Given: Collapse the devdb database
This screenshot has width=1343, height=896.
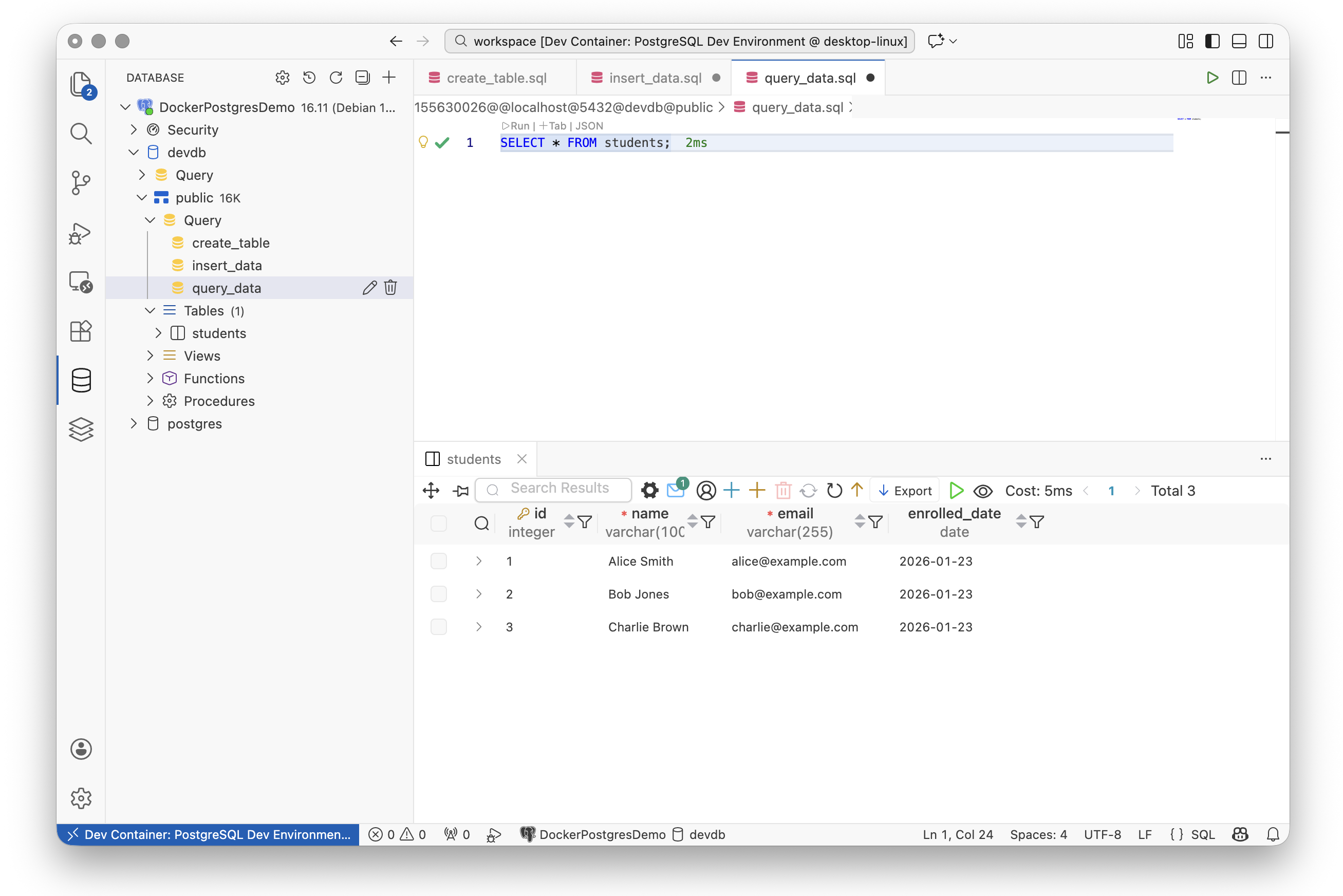Looking at the screenshot, I should (134, 152).
